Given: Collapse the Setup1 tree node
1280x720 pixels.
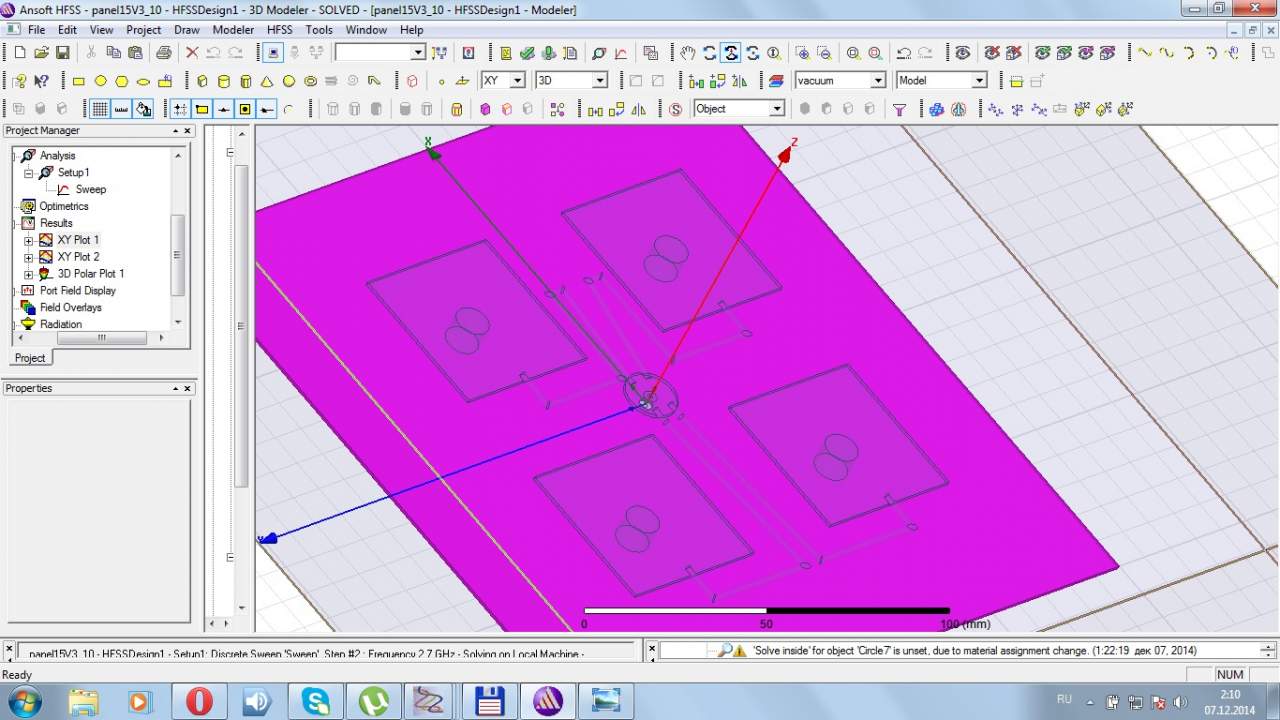Looking at the screenshot, I should (29, 173).
